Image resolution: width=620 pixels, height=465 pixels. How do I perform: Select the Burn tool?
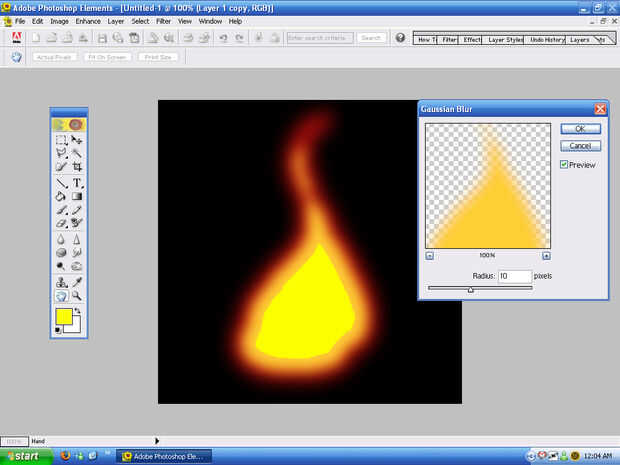point(77,266)
